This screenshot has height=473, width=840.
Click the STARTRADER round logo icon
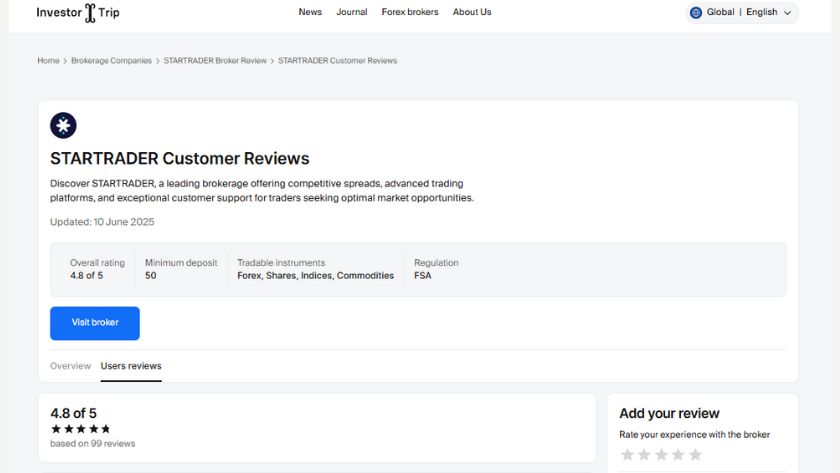[63, 125]
